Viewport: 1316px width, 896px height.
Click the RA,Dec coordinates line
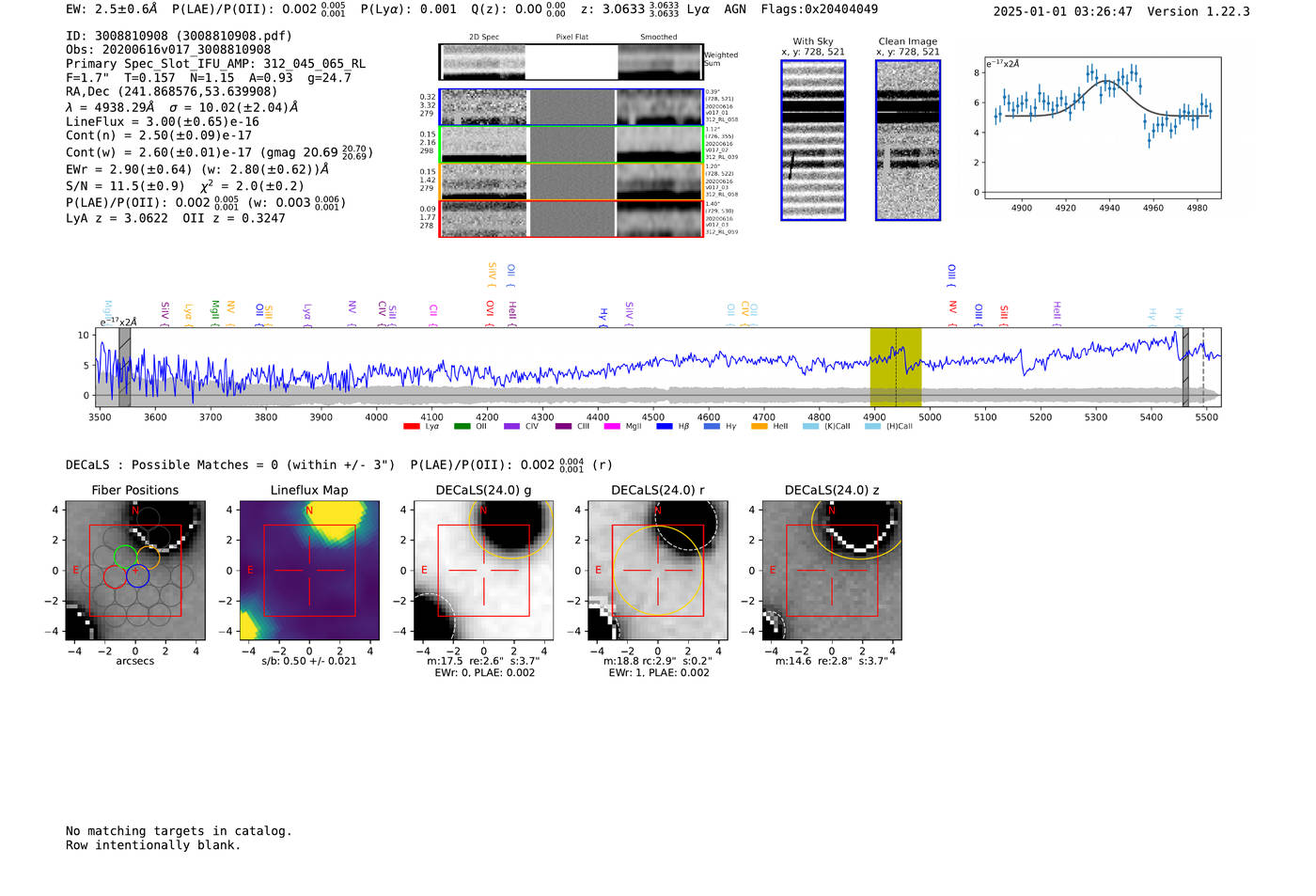(172, 91)
